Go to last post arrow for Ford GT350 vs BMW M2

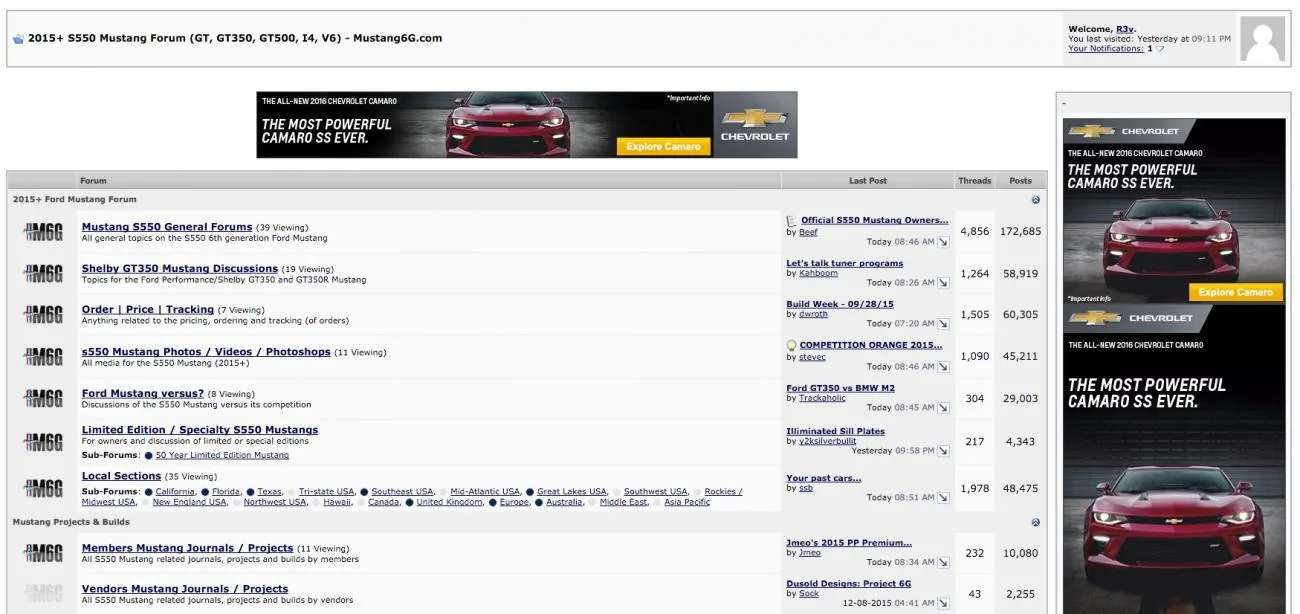[x=943, y=408]
